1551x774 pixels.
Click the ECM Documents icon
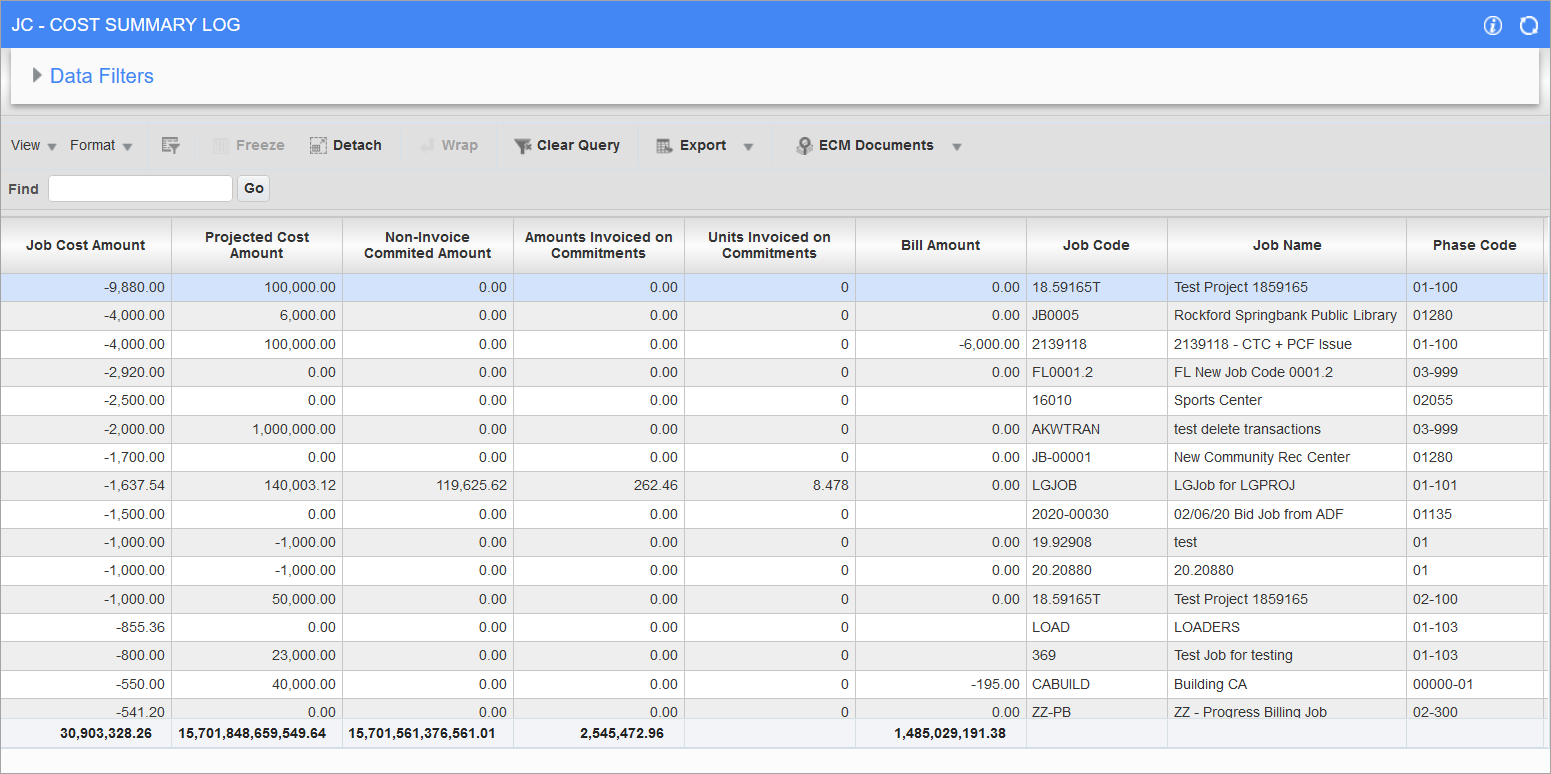point(804,145)
